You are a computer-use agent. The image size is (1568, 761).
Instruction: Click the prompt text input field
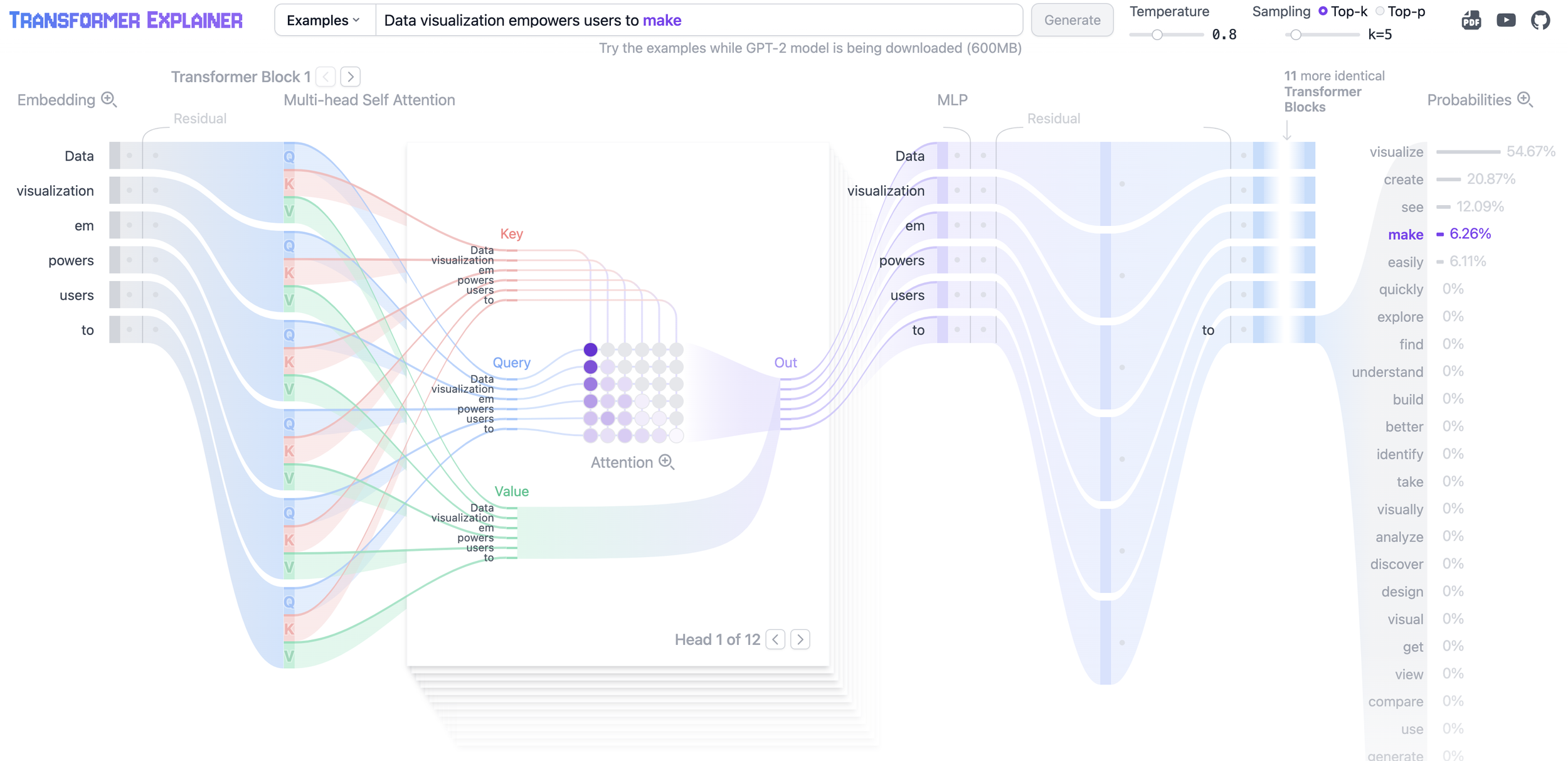tap(699, 20)
